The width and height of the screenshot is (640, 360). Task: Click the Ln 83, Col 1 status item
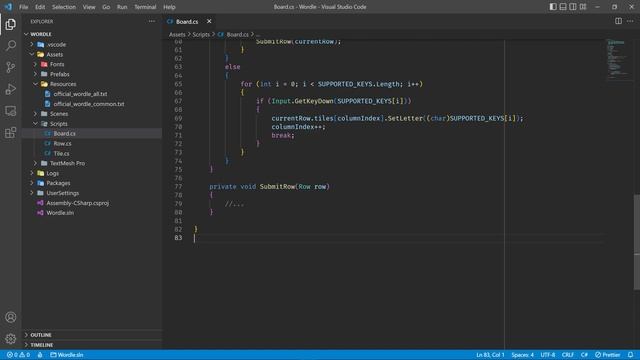tap(490, 355)
